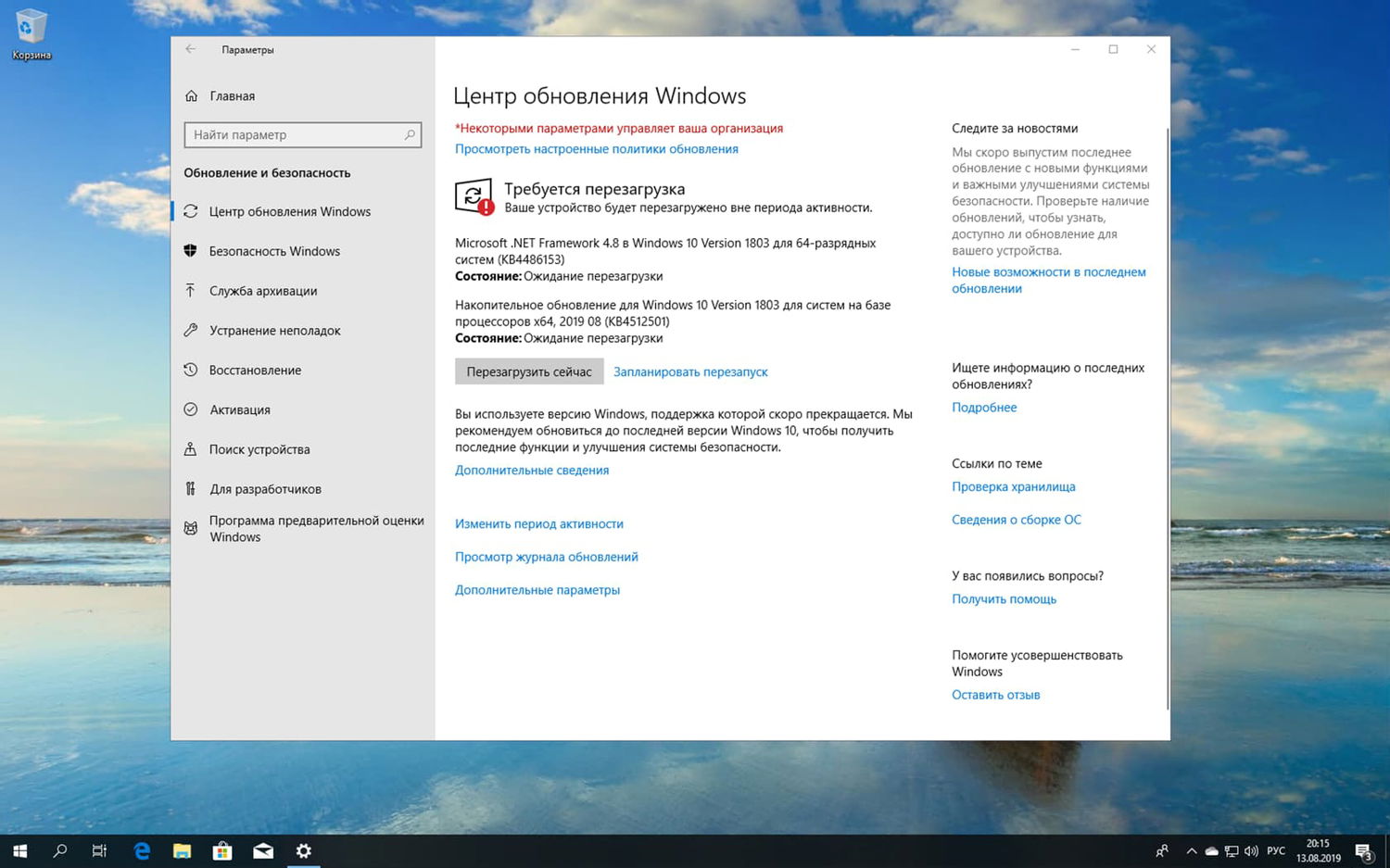Screen dimensions: 1390x868
Task: Expand hidden tray icons chevron
Action: 1192,850
